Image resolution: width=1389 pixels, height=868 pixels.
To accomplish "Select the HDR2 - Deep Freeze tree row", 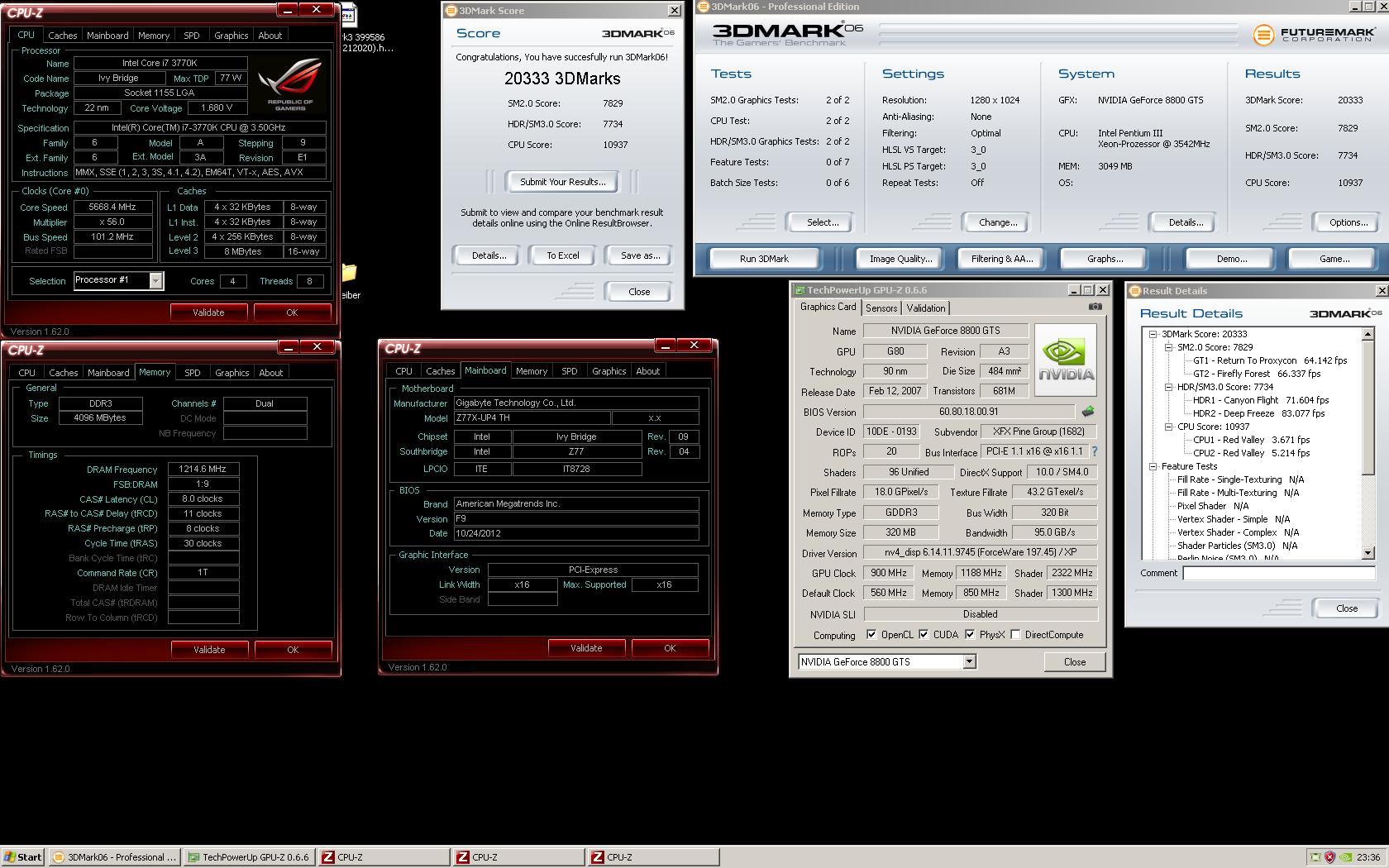I will tap(1258, 413).
